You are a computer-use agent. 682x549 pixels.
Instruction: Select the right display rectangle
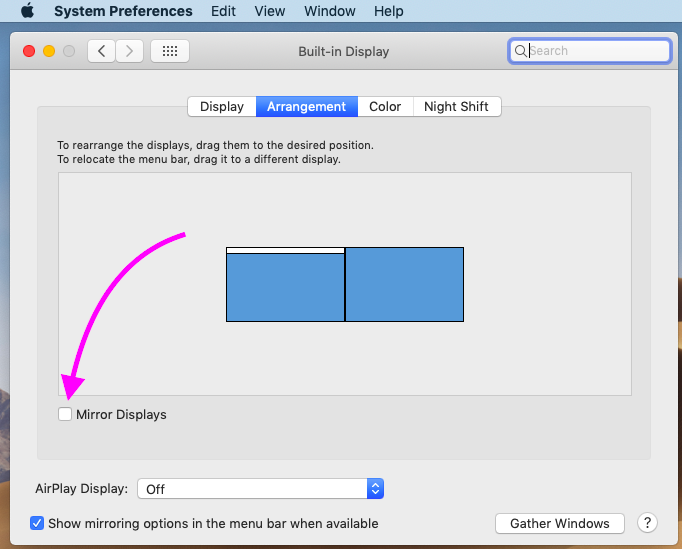(405, 285)
